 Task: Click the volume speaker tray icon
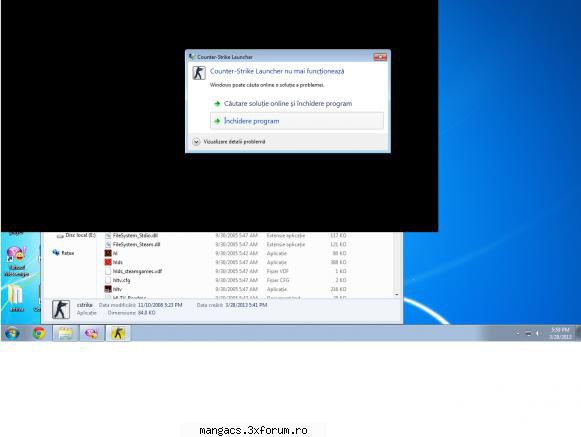click(x=537, y=333)
